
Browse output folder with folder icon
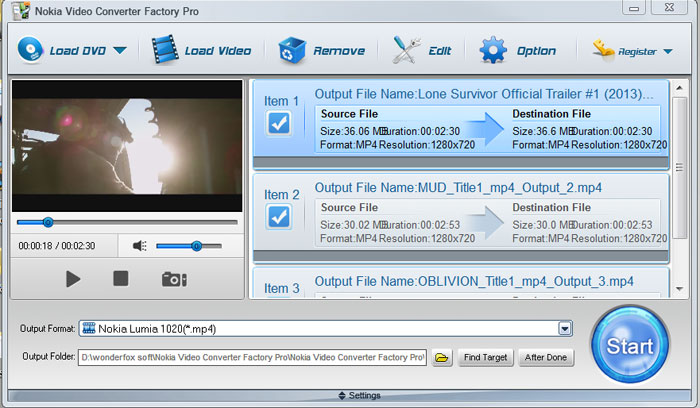click(442, 358)
